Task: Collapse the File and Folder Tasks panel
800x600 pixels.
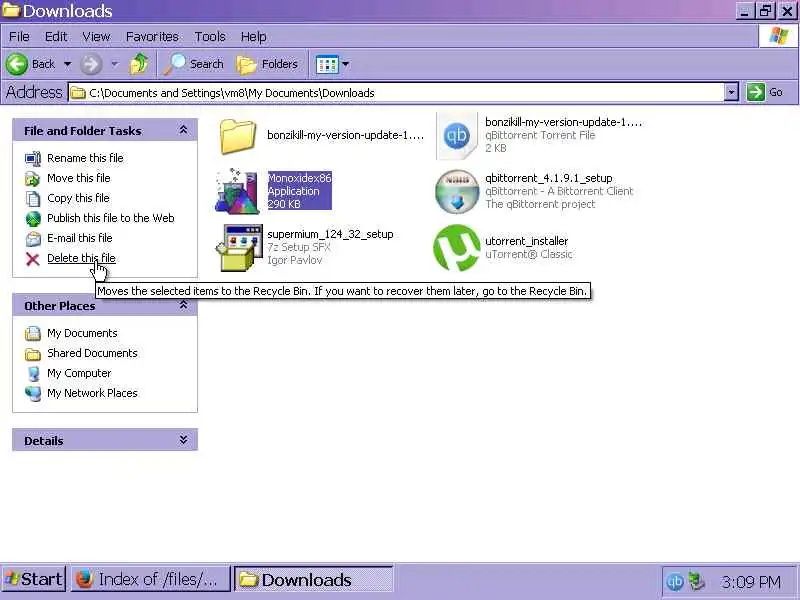Action: [x=183, y=131]
